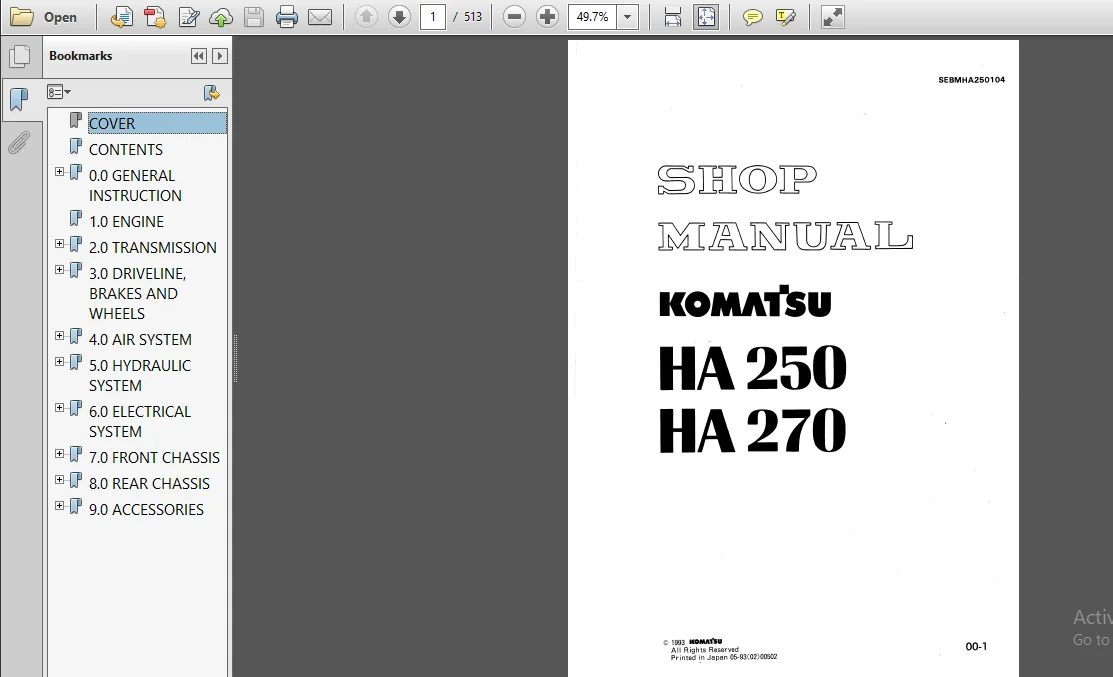Screen dimensions: 1113x677
Task: Expand the 4.0 AIR SYSTEM node
Action: point(60,336)
